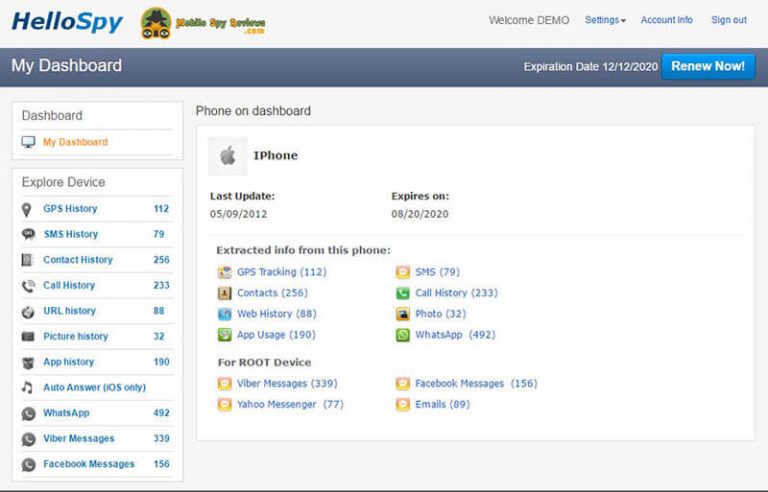Click the sidebar Viber Messages icon

[28, 439]
